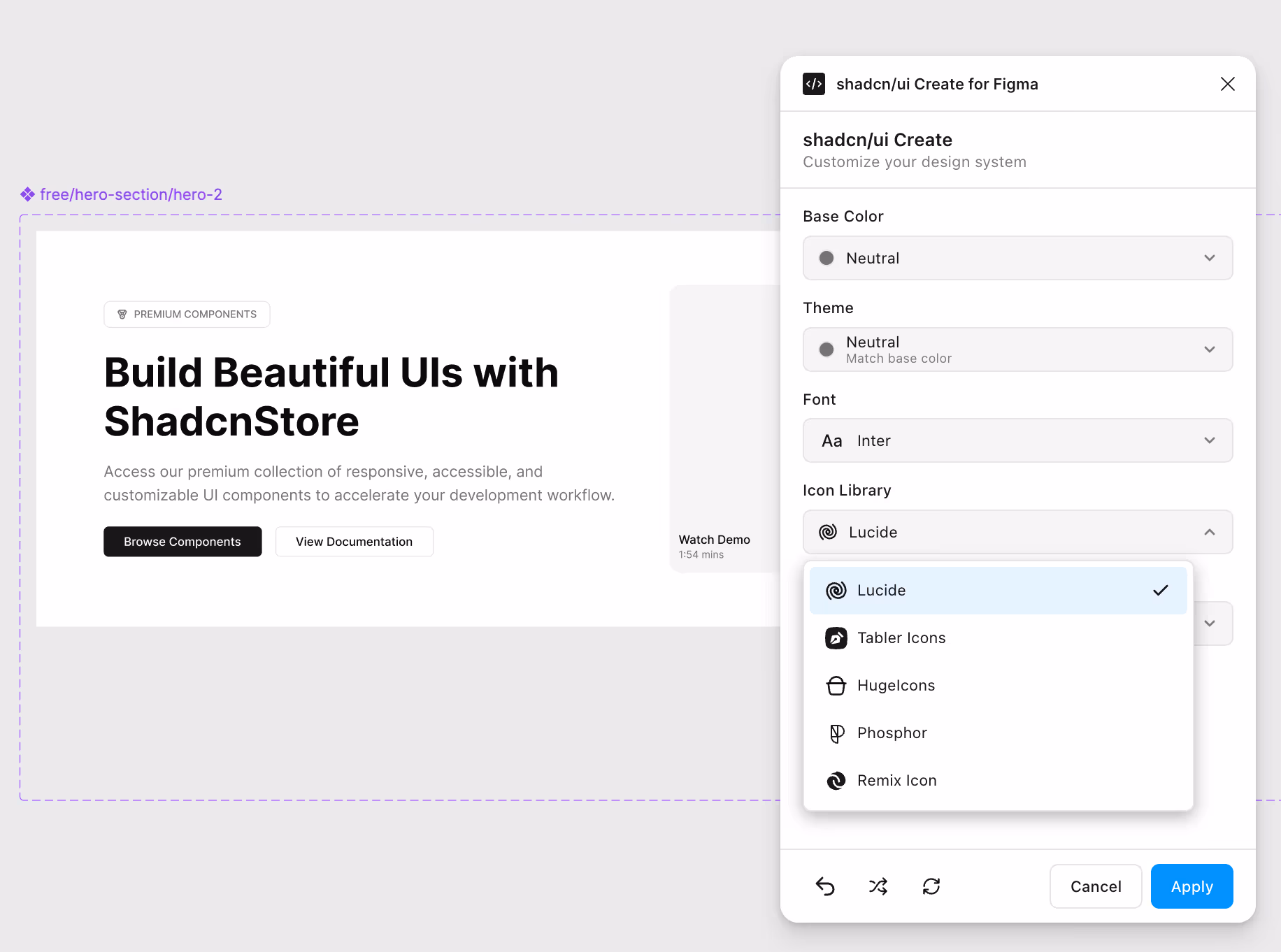Image resolution: width=1281 pixels, height=952 pixels.
Task: Click the "Font" field label
Action: pos(820,400)
